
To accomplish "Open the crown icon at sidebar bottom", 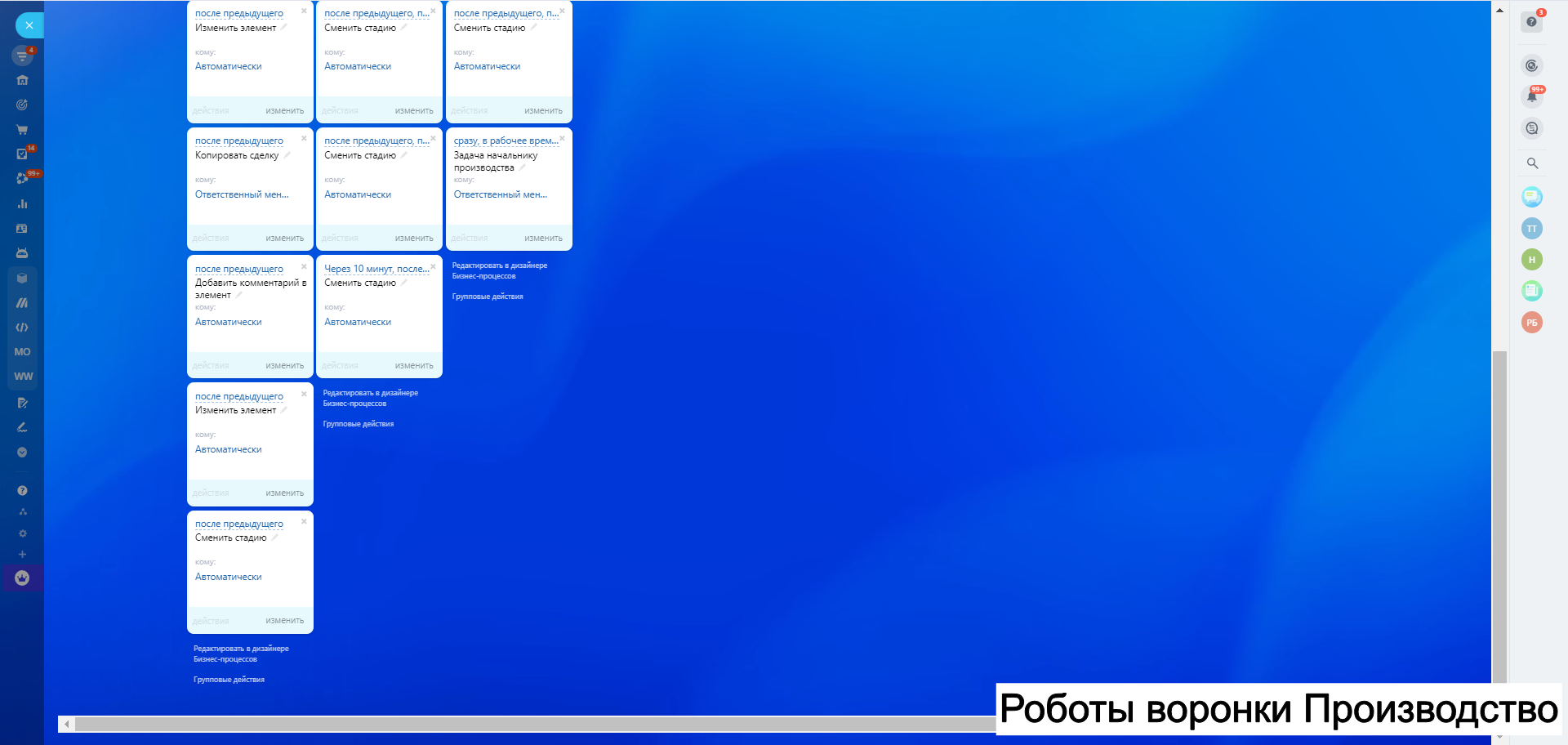I will 22,578.
